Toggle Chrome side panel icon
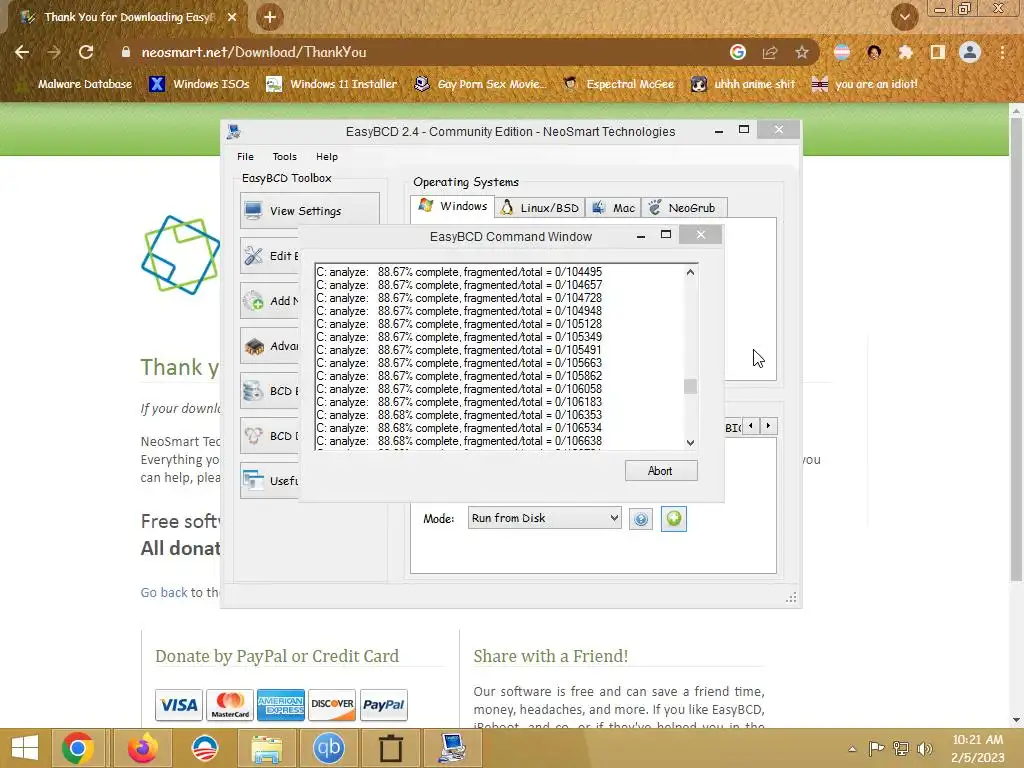The image size is (1024, 768). 937,52
